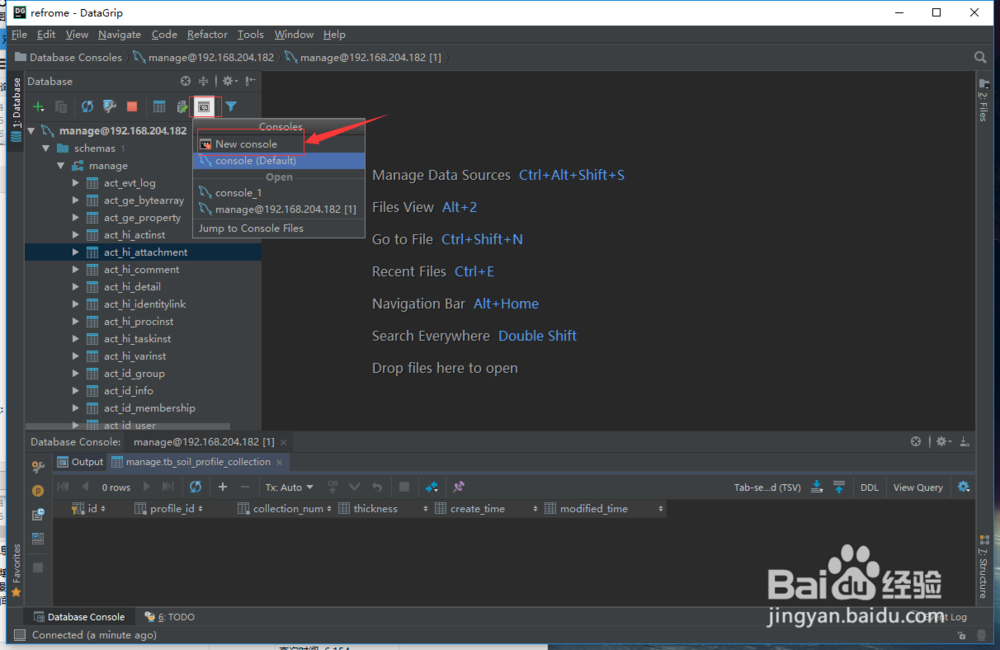1000x650 pixels.
Task: Click reload page icon in result toolbar
Action: click(x=195, y=487)
